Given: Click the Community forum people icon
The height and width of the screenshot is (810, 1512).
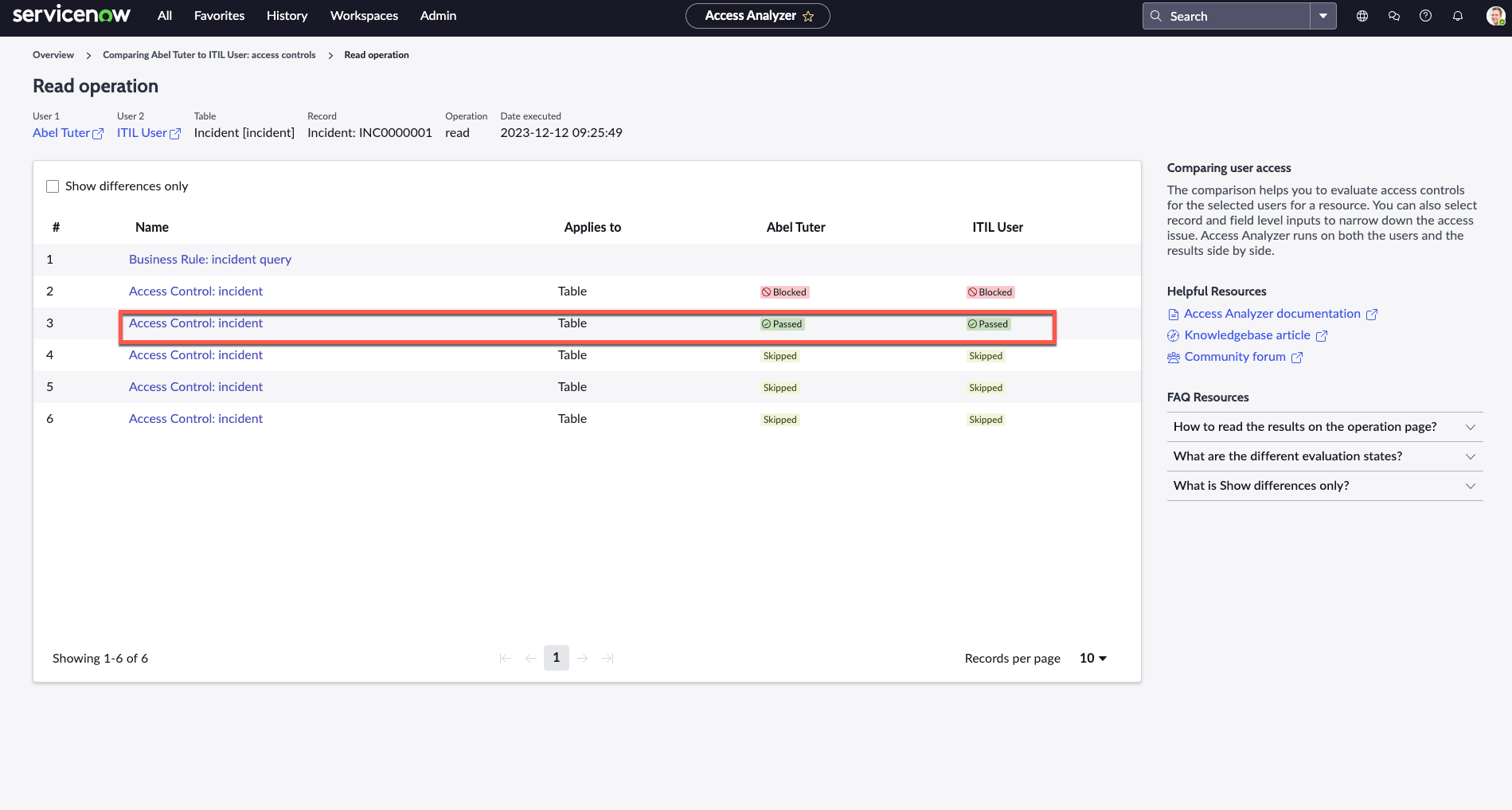Looking at the screenshot, I should tap(1173, 358).
